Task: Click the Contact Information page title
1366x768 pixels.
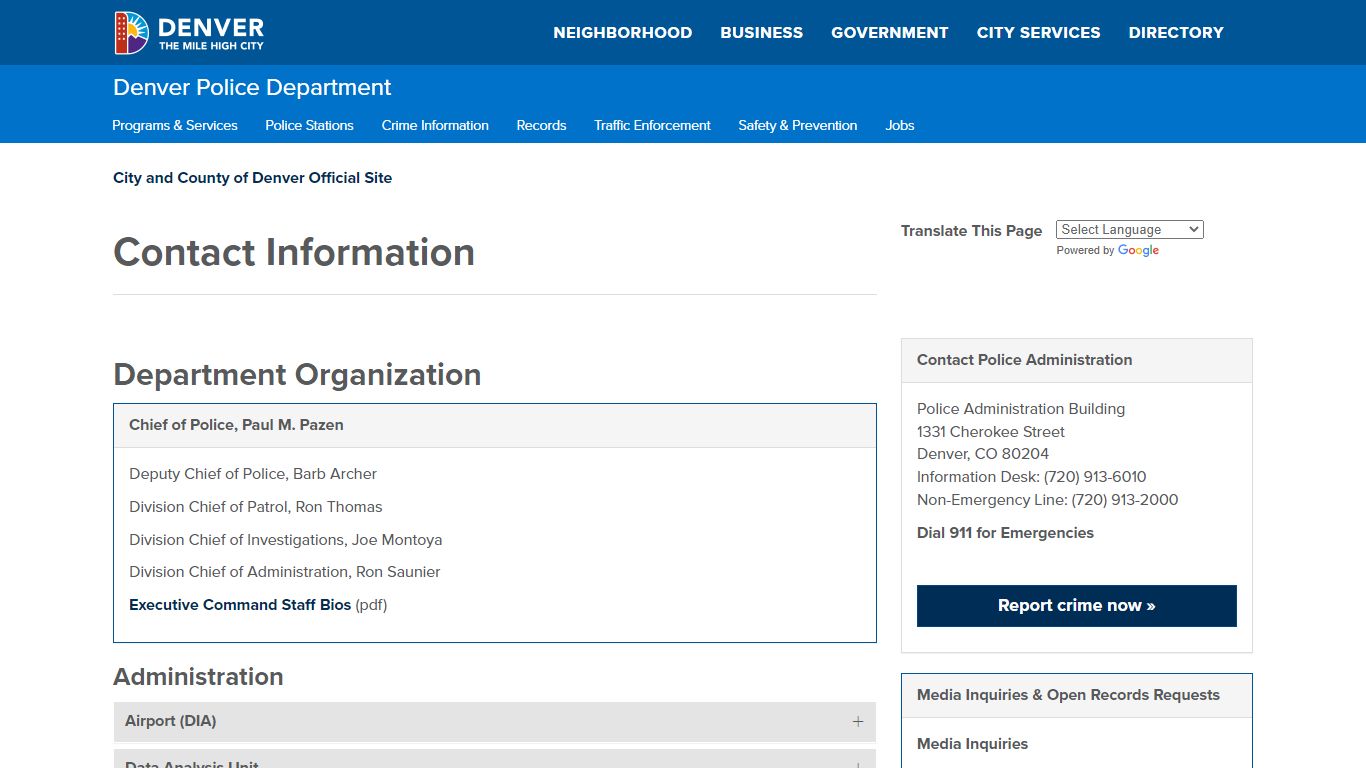Action: (294, 252)
